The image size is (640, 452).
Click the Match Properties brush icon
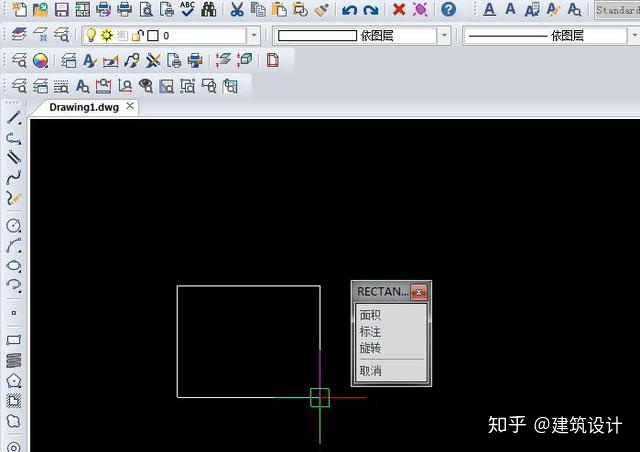(322, 9)
